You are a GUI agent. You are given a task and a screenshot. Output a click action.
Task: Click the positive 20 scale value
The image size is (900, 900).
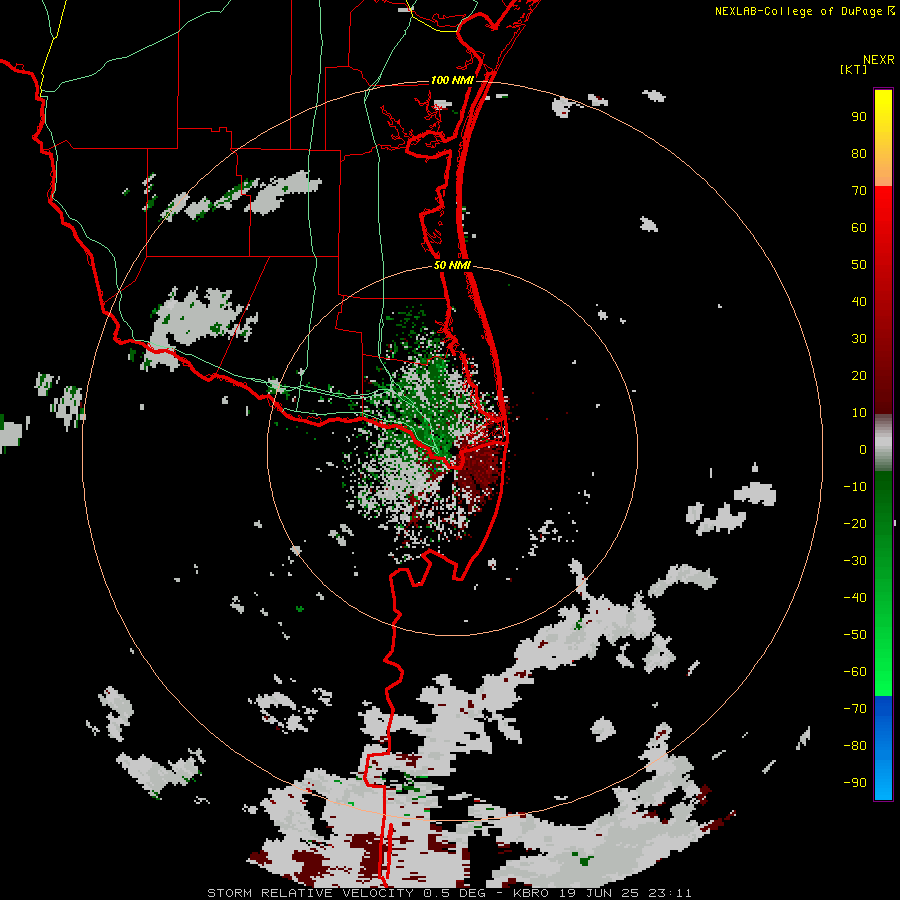point(859,376)
